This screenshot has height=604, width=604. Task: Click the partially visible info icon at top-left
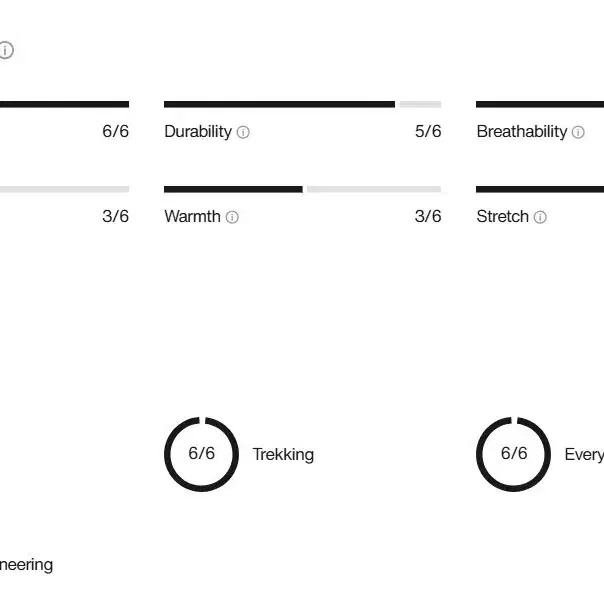(x=6, y=50)
